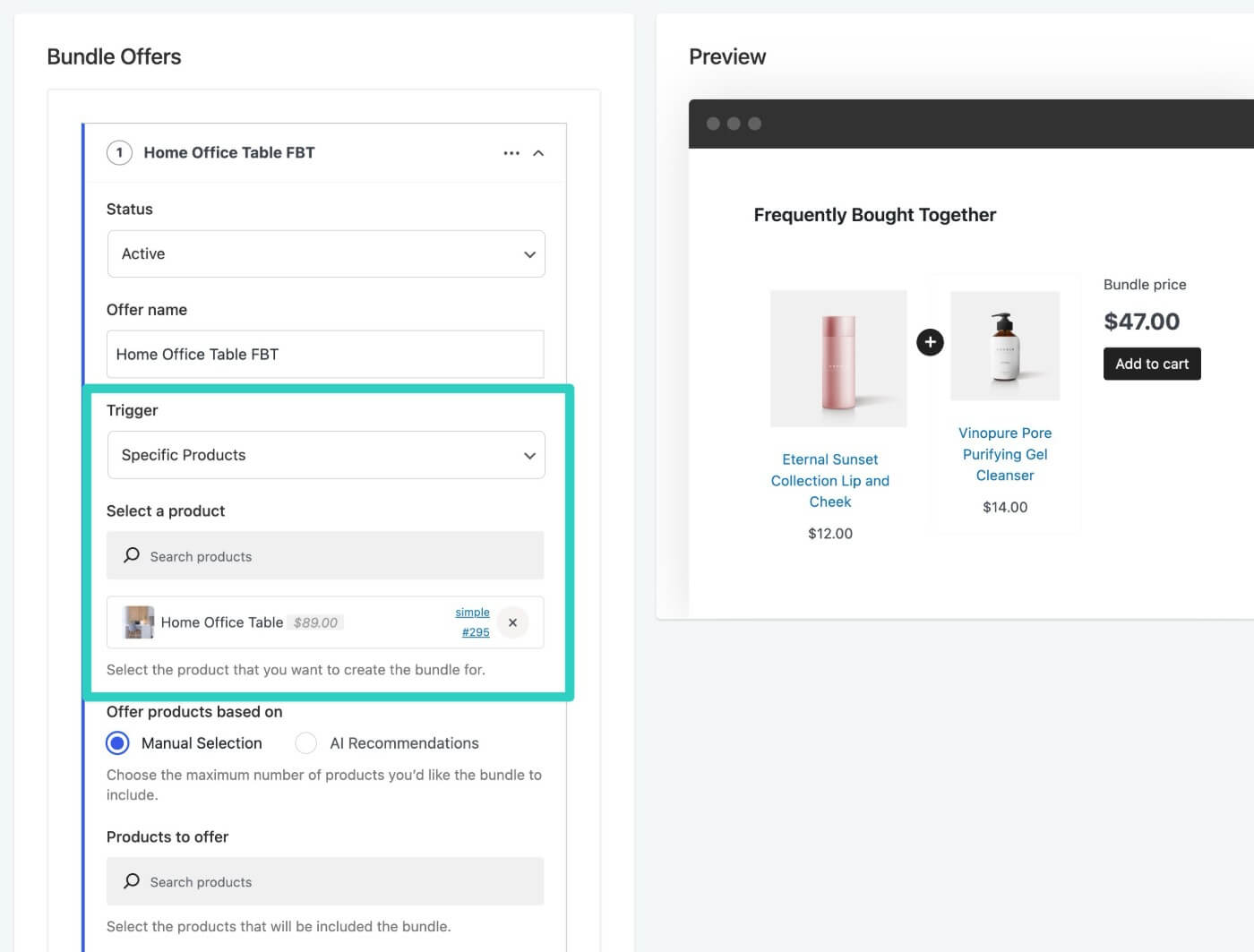
Task: Collapse the Home Office Table FBT offer panel
Action: (x=538, y=153)
